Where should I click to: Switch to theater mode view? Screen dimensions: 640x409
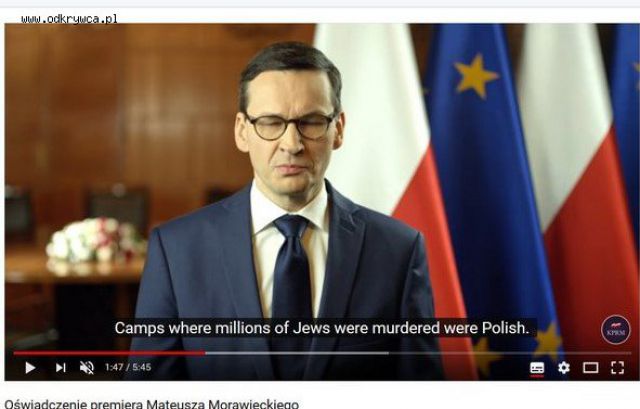pos(590,368)
